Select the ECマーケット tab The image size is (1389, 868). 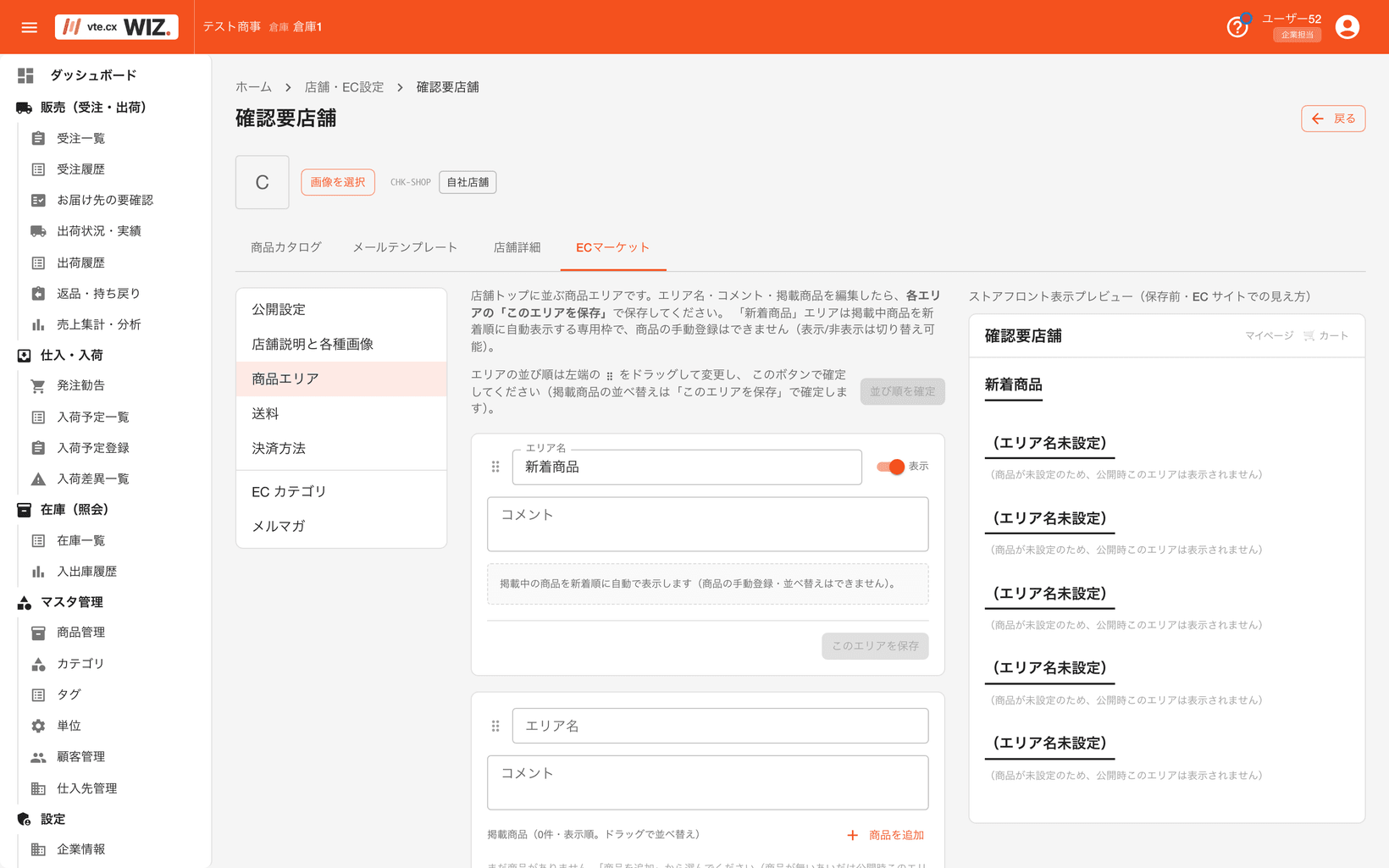click(x=613, y=247)
